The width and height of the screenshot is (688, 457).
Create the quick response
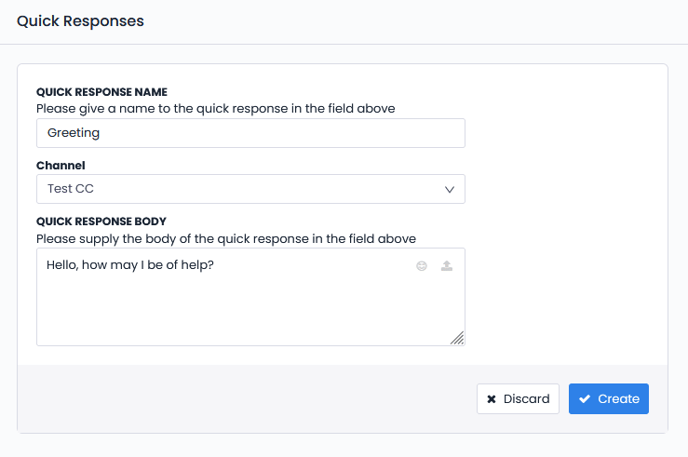pyautogui.click(x=609, y=399)
